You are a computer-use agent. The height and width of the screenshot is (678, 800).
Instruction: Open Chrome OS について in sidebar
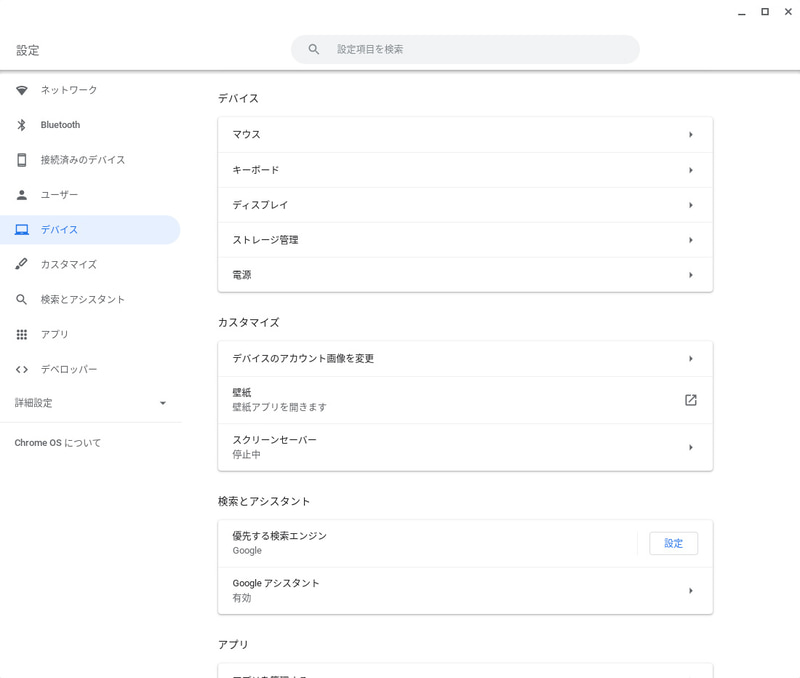click(58, 442)
